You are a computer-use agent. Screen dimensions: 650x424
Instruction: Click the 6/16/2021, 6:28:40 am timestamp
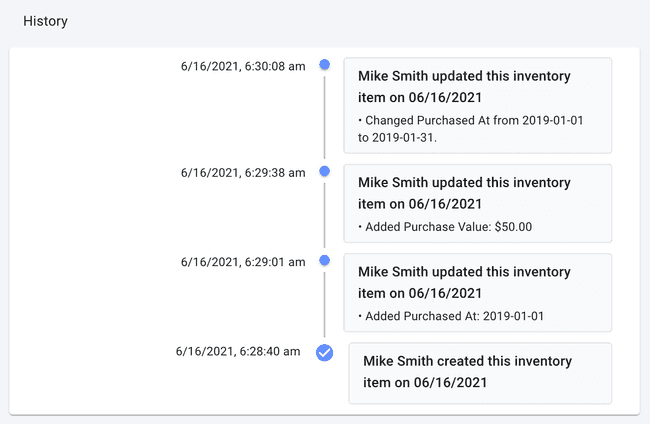238,352
